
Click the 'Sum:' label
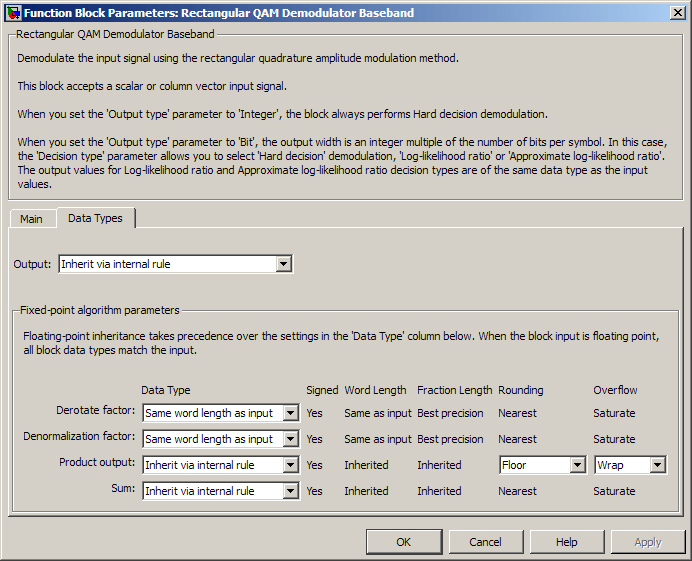[123, 488]
